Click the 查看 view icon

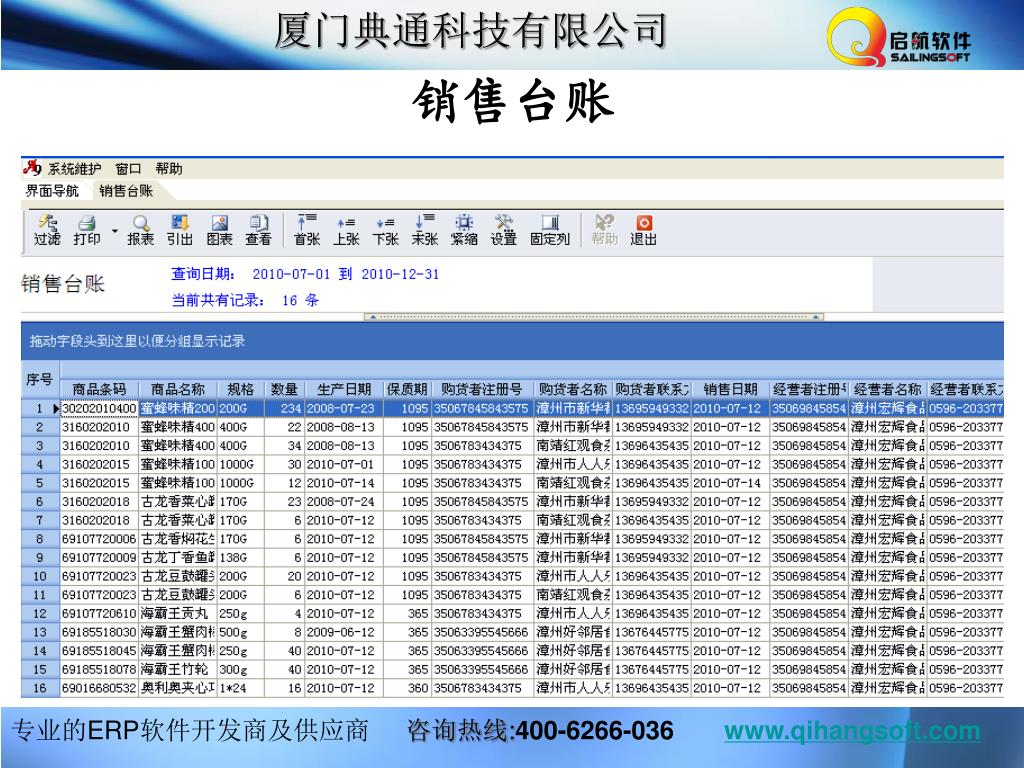[x=259, y=230]
